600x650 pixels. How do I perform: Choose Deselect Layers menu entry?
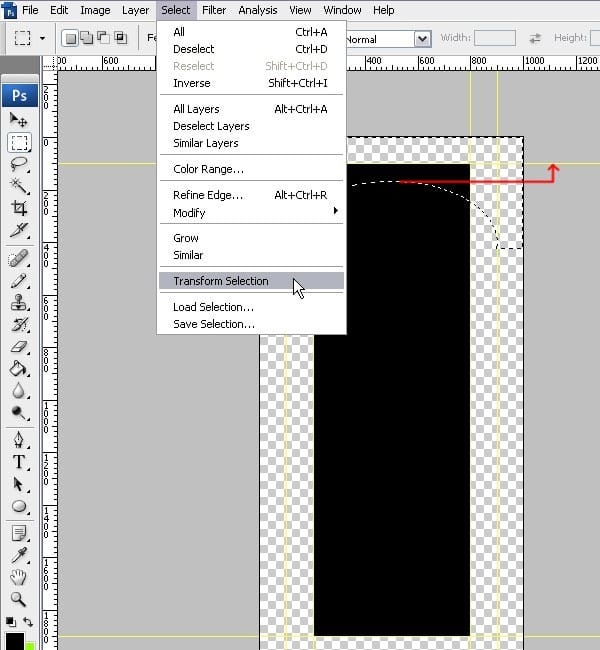click(251, 126)
